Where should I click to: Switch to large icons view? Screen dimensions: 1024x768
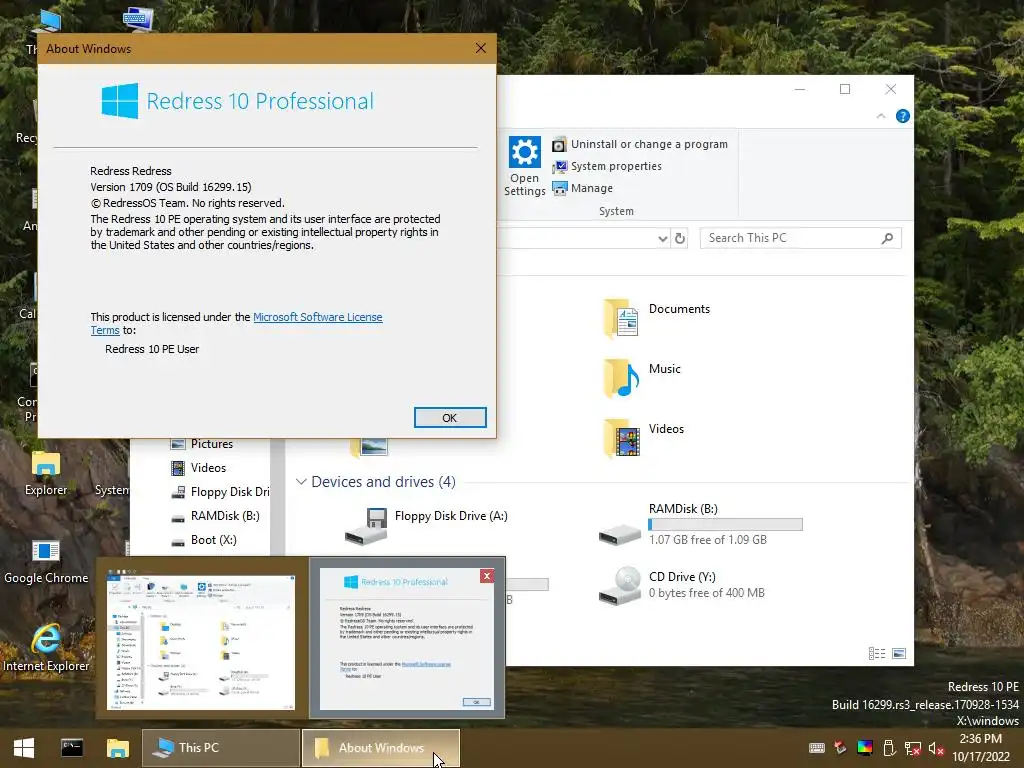[x=899, y=653]
